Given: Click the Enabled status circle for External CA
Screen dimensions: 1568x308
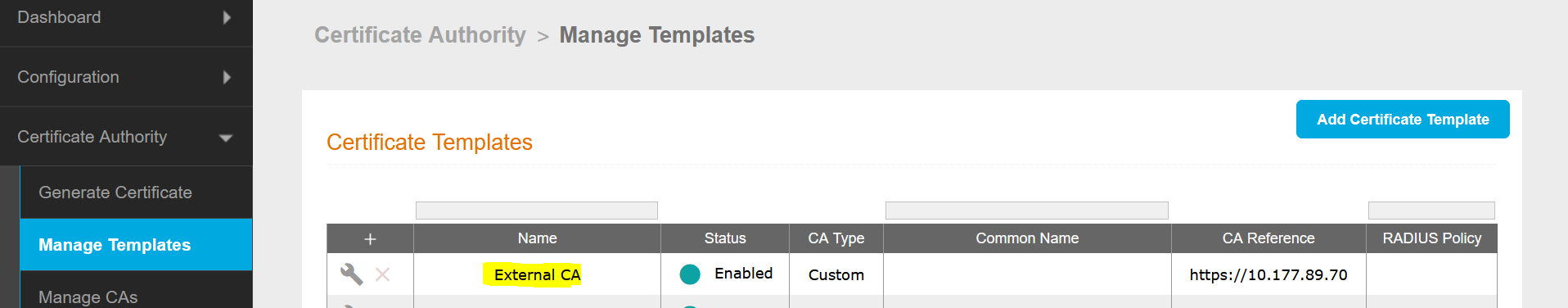Looking at the screenshot, I should coord(690,274).
